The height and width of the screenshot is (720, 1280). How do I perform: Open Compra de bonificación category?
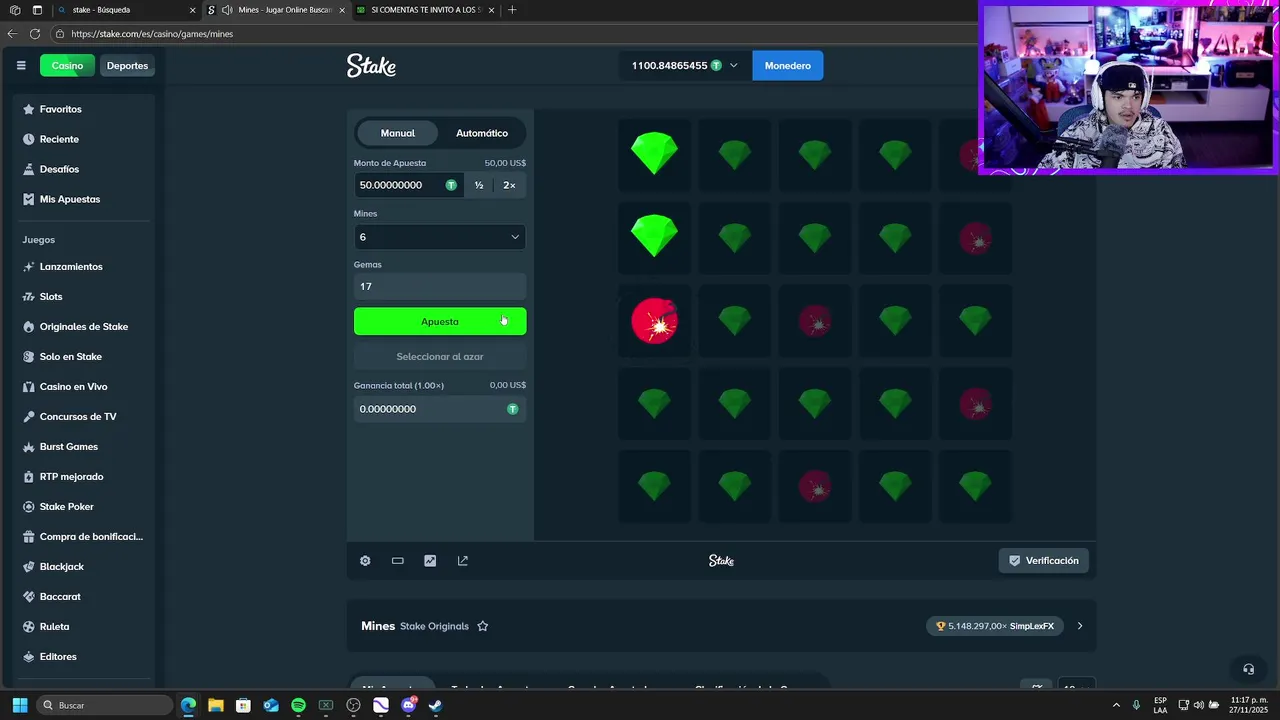pyautogui.click(x=84, y=537)
